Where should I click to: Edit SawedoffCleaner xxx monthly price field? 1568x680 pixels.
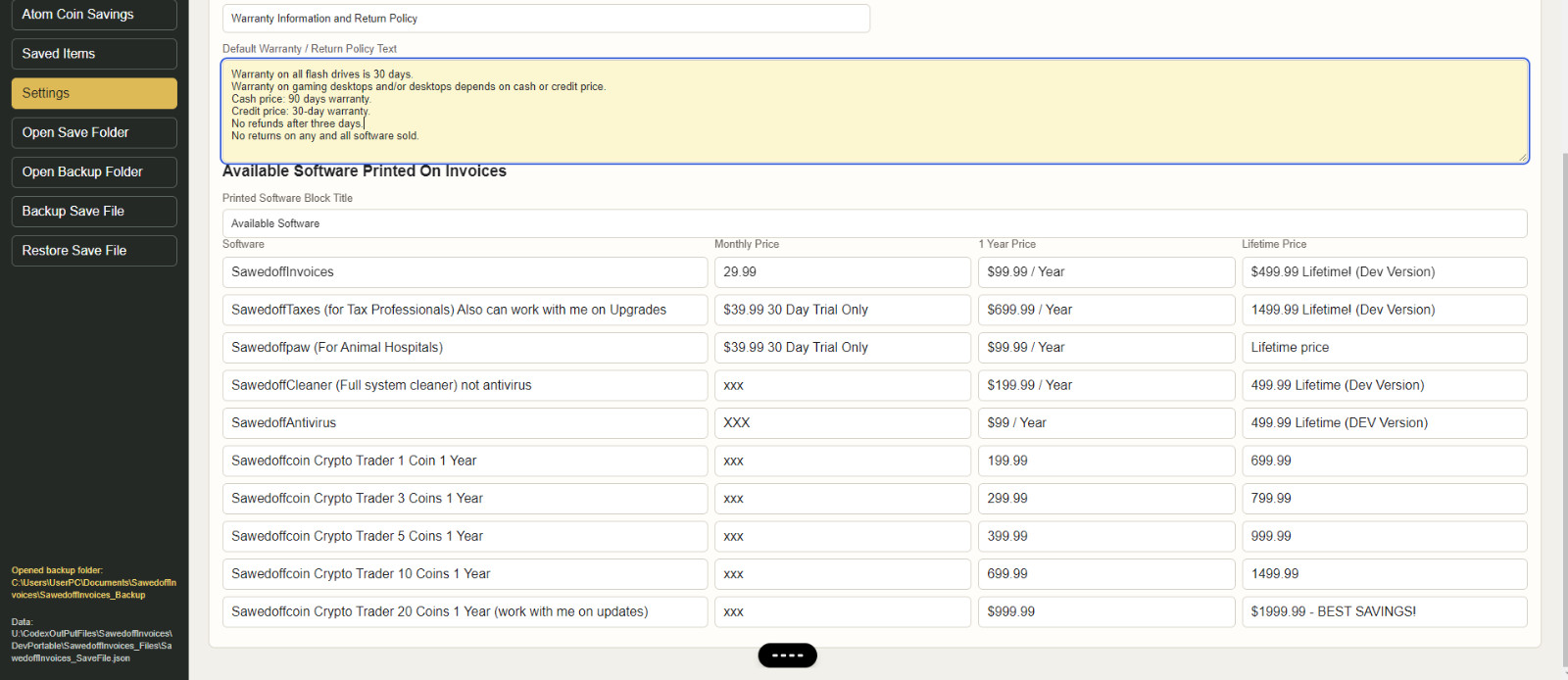click(843, 385)
